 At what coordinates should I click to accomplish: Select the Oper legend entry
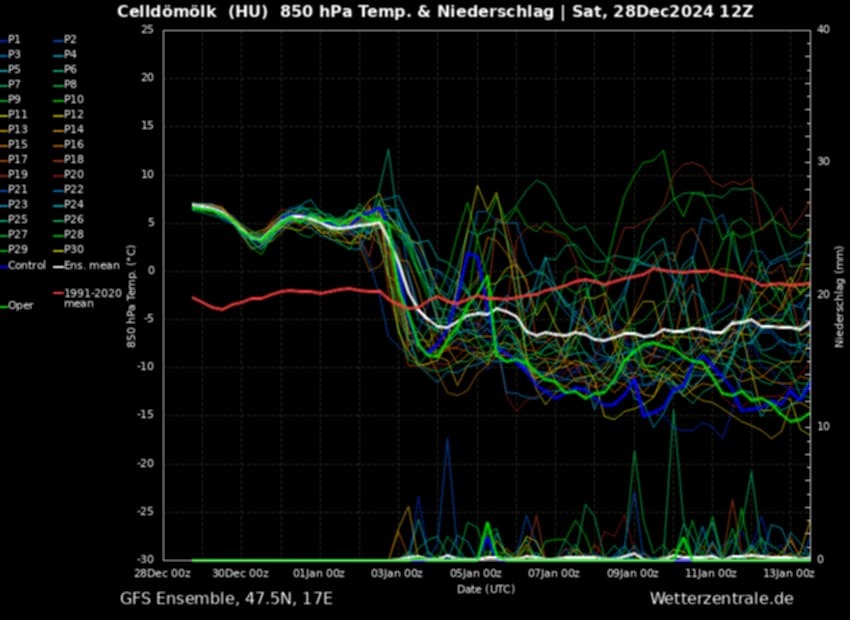point(21,306)
